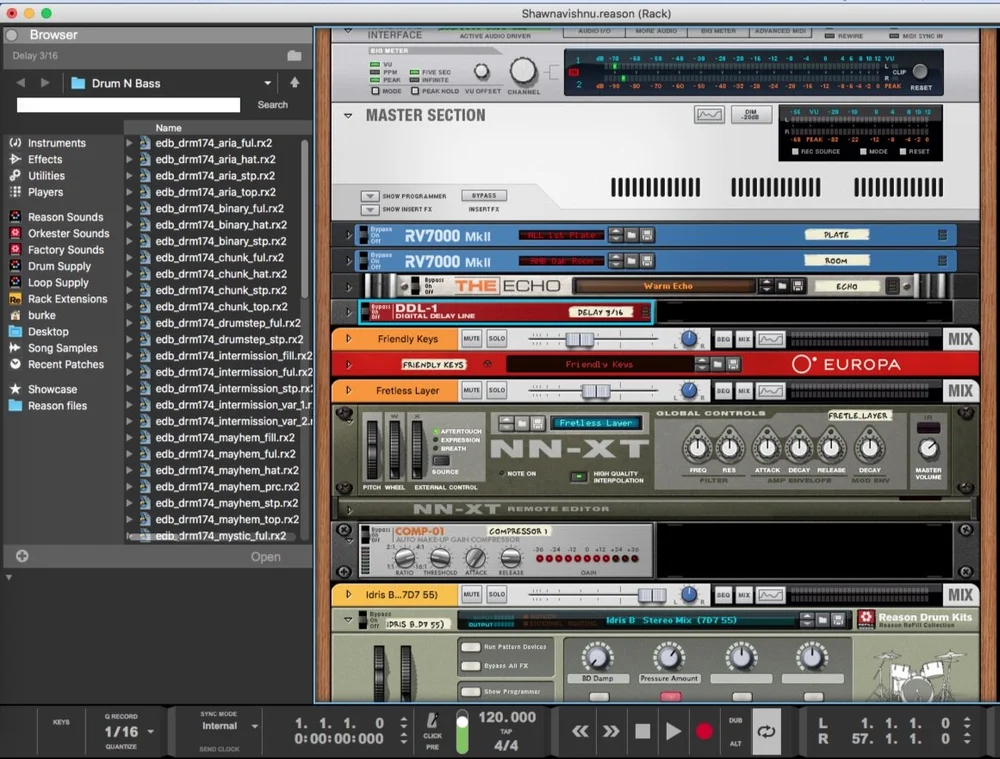Open the Audio I/O tab on Hardware Interface
1000x759 pixels.
point(594,31)
